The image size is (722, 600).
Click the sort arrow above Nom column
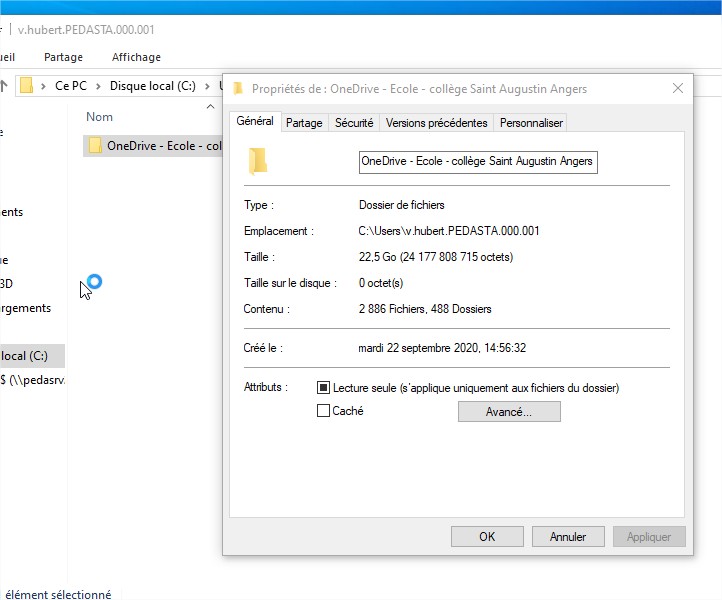click(210, 106)
